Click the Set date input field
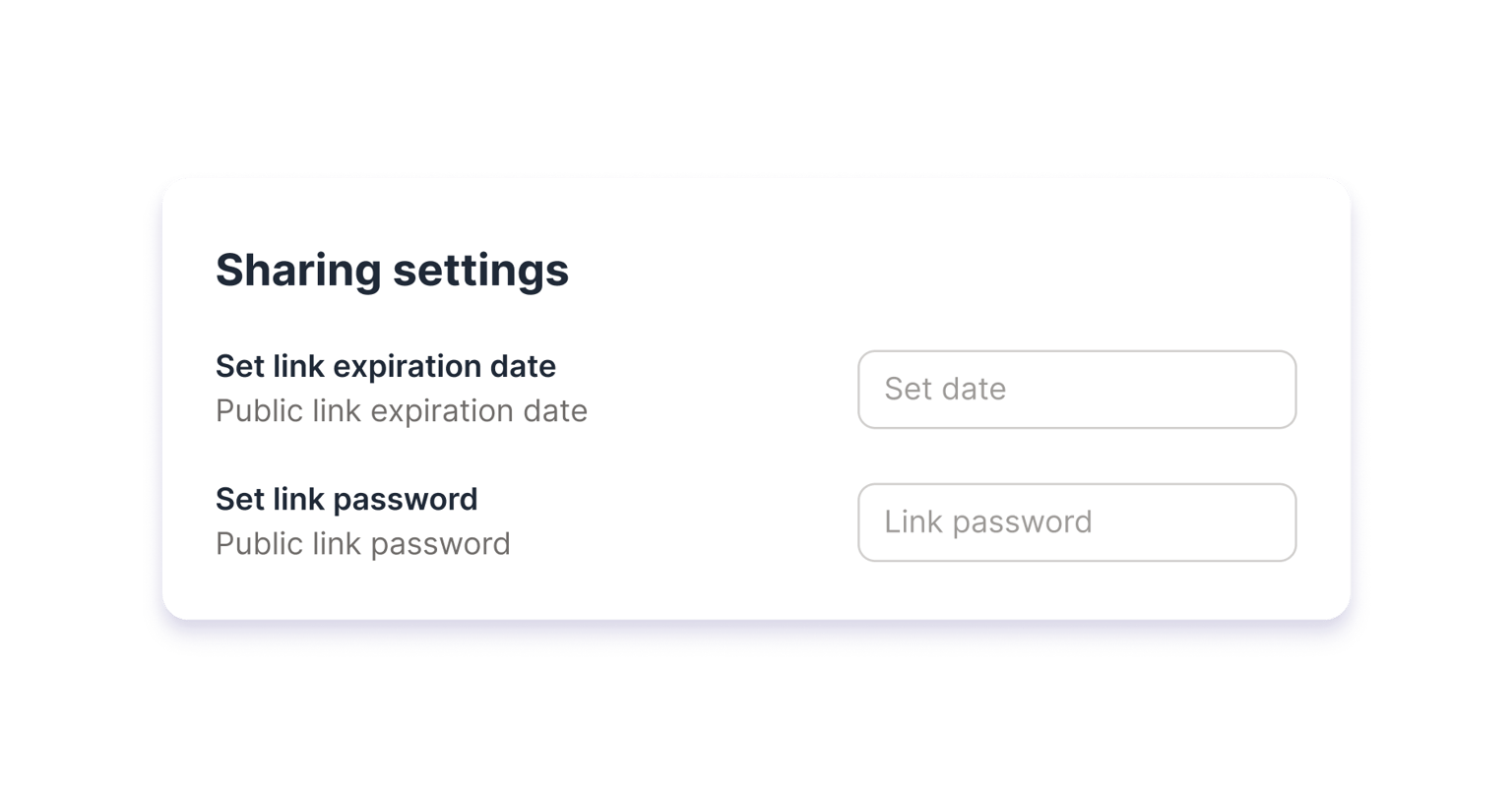The image size is (1512, 795). (x=1076, y=390)
